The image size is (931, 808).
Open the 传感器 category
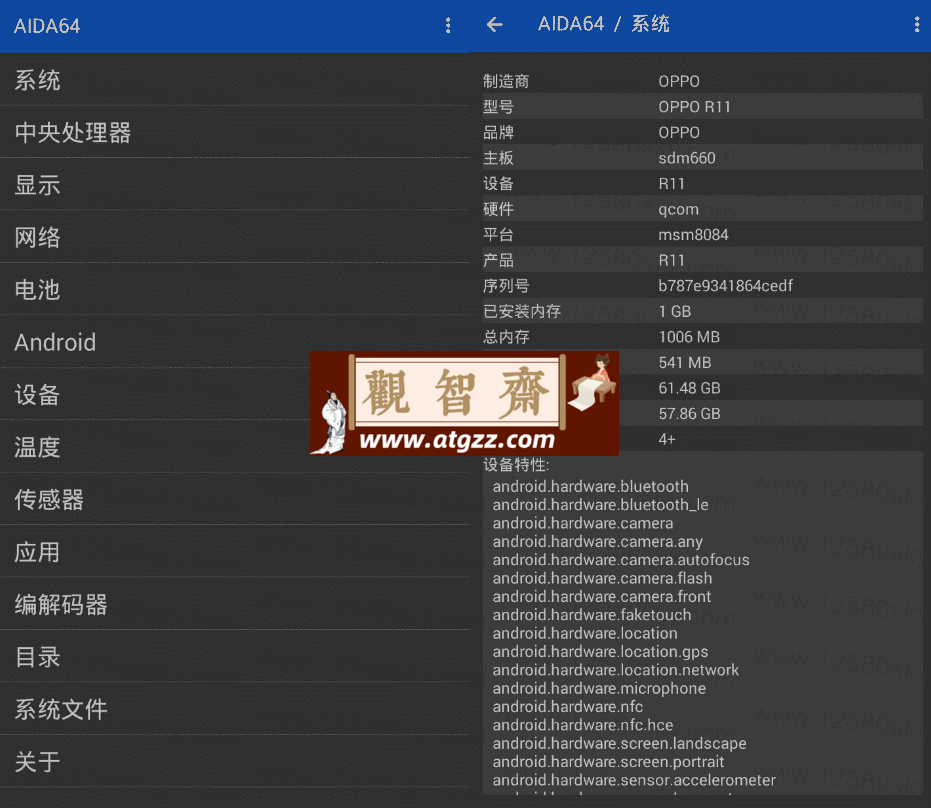235,500
